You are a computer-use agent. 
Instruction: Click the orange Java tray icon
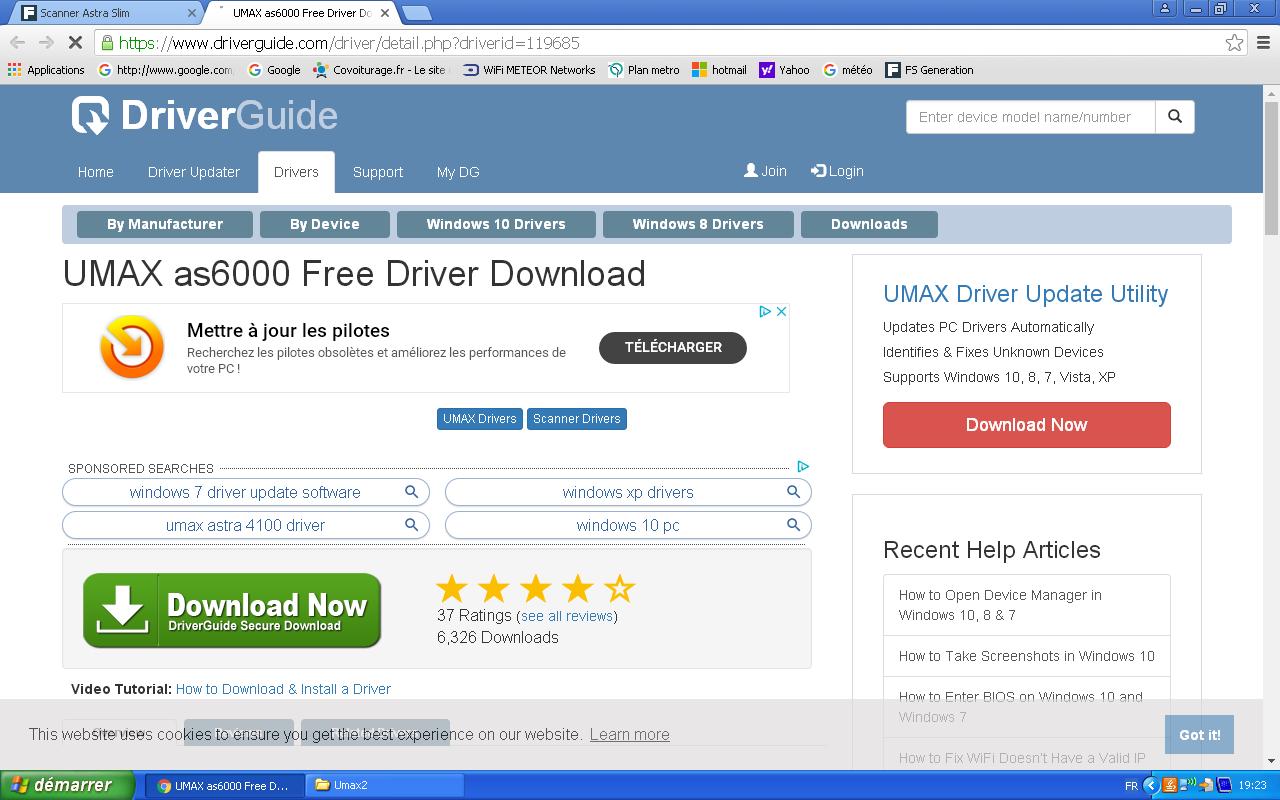(1169, 785)
